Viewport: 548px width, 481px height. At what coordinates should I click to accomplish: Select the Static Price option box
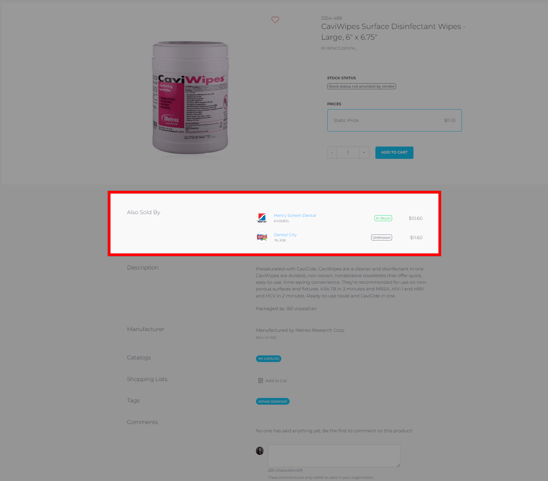[x=394, y=120]
